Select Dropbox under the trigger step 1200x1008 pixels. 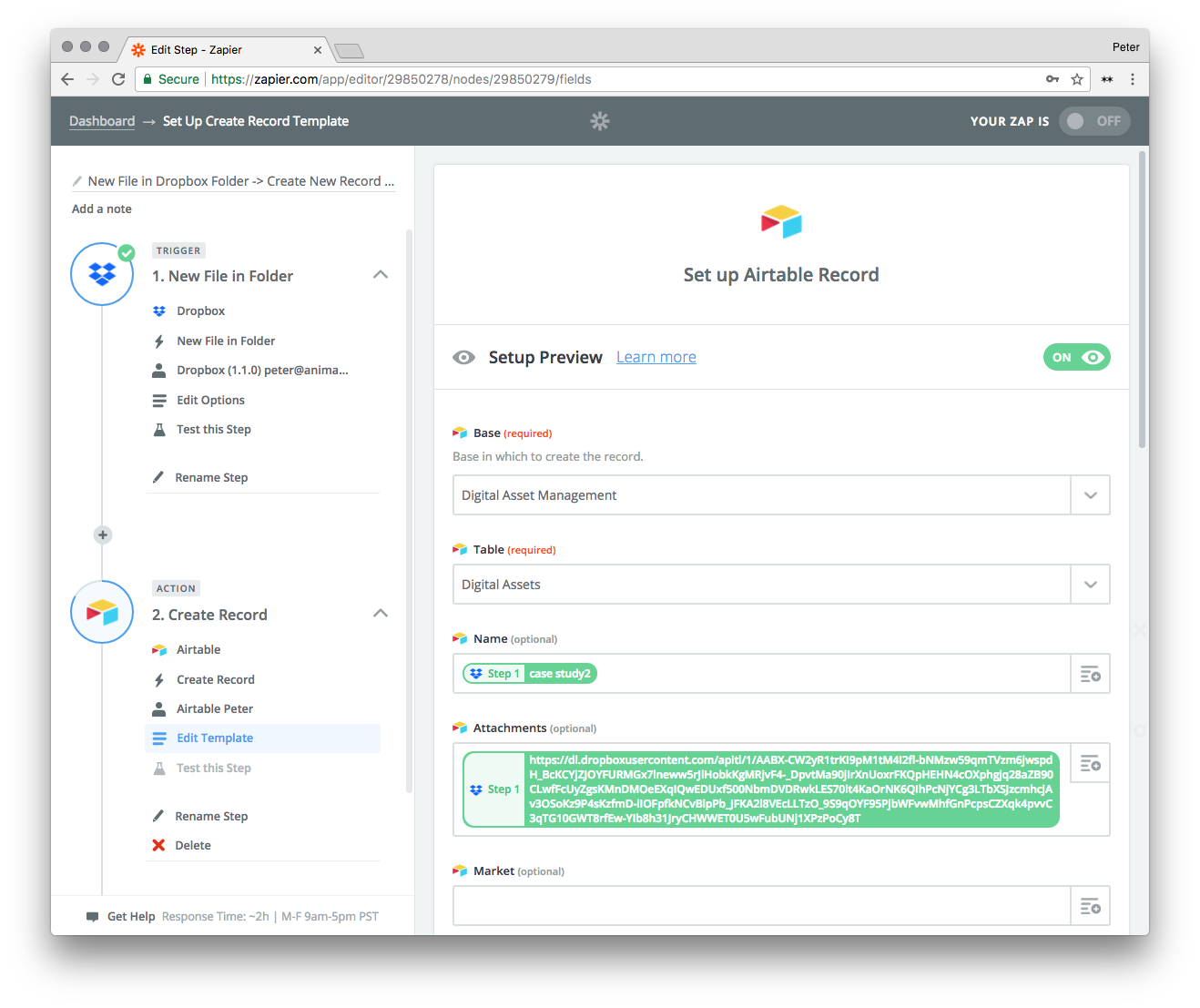click(x=200, y=311)
